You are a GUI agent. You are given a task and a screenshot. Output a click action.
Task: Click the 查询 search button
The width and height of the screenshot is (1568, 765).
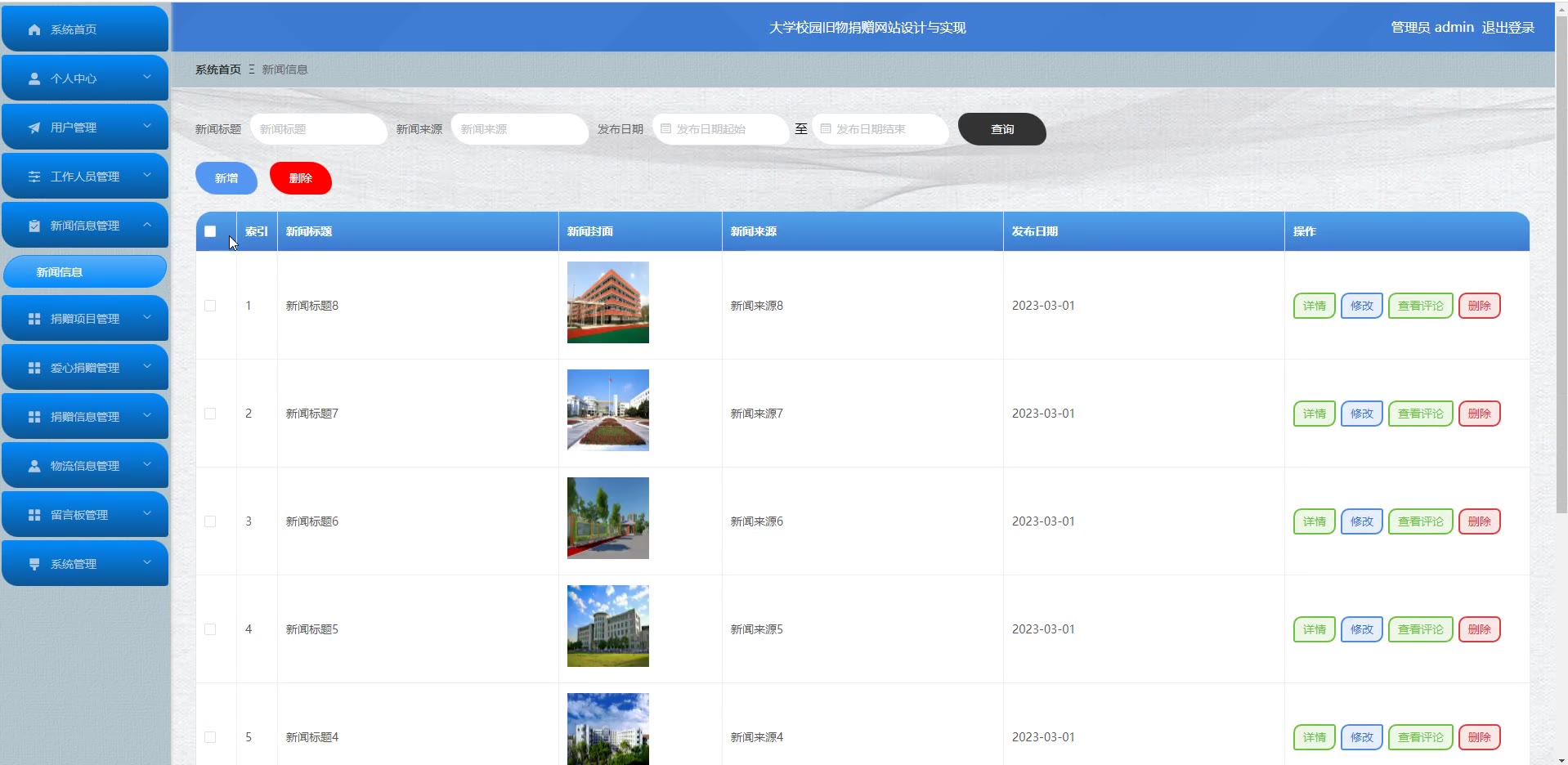click(x=1002, y=129)
